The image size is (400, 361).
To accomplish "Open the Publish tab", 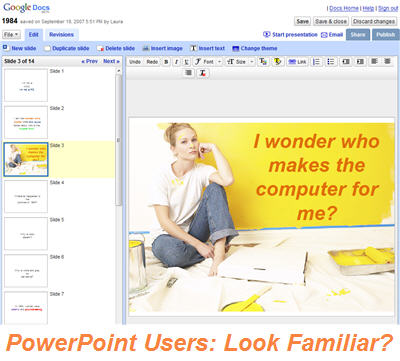I will pyautogui.click(x=386, y=35).
